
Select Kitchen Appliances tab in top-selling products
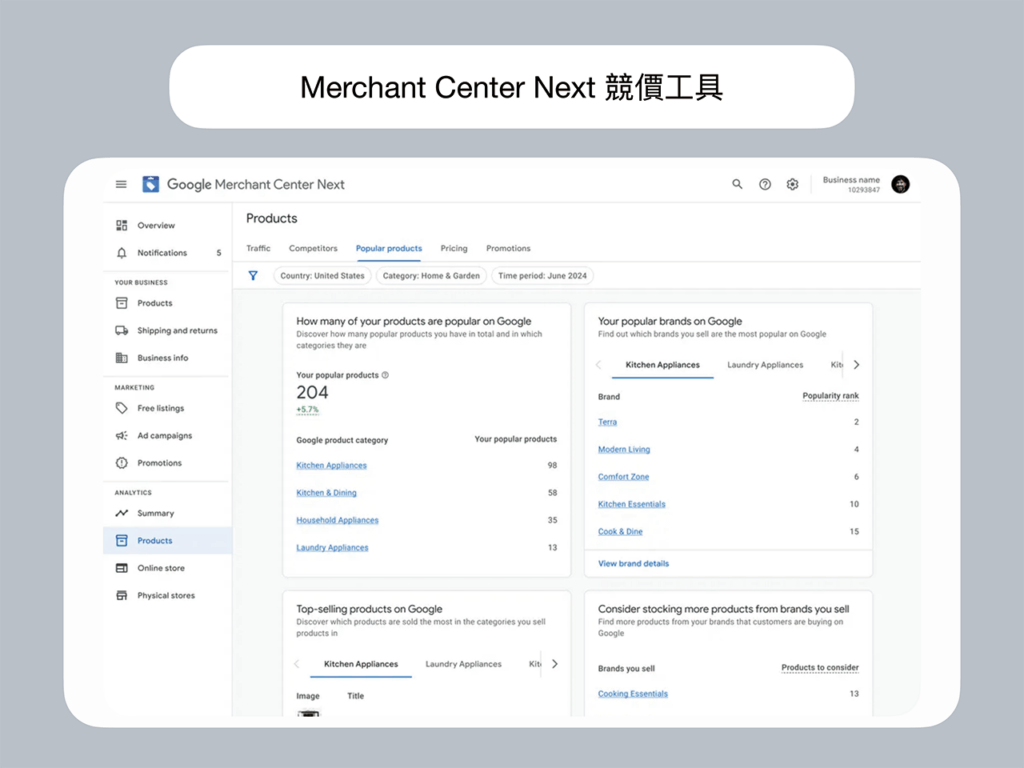pos(361,664)
